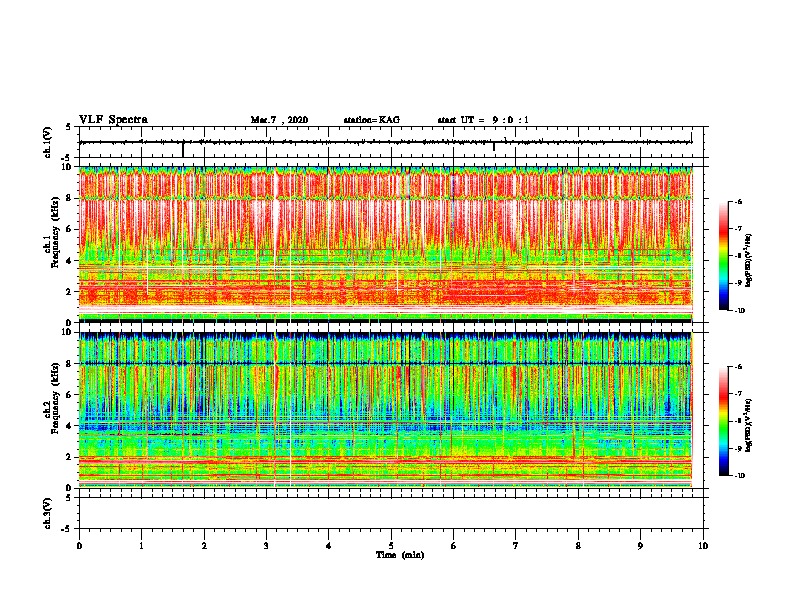The width and height of the screenshot is (792, 612).
Task: Click inside the ch.1 spectrogram panel
Action: click(x=385, y=244)
